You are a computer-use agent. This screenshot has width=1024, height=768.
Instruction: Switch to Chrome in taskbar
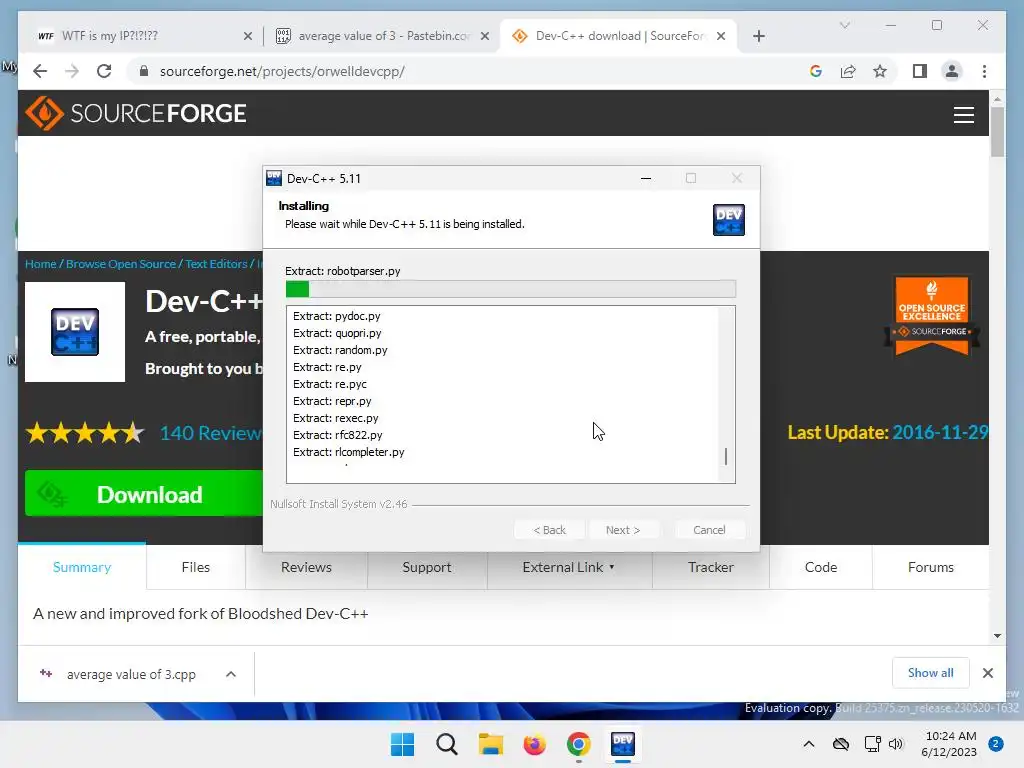(x=579, y=744)
